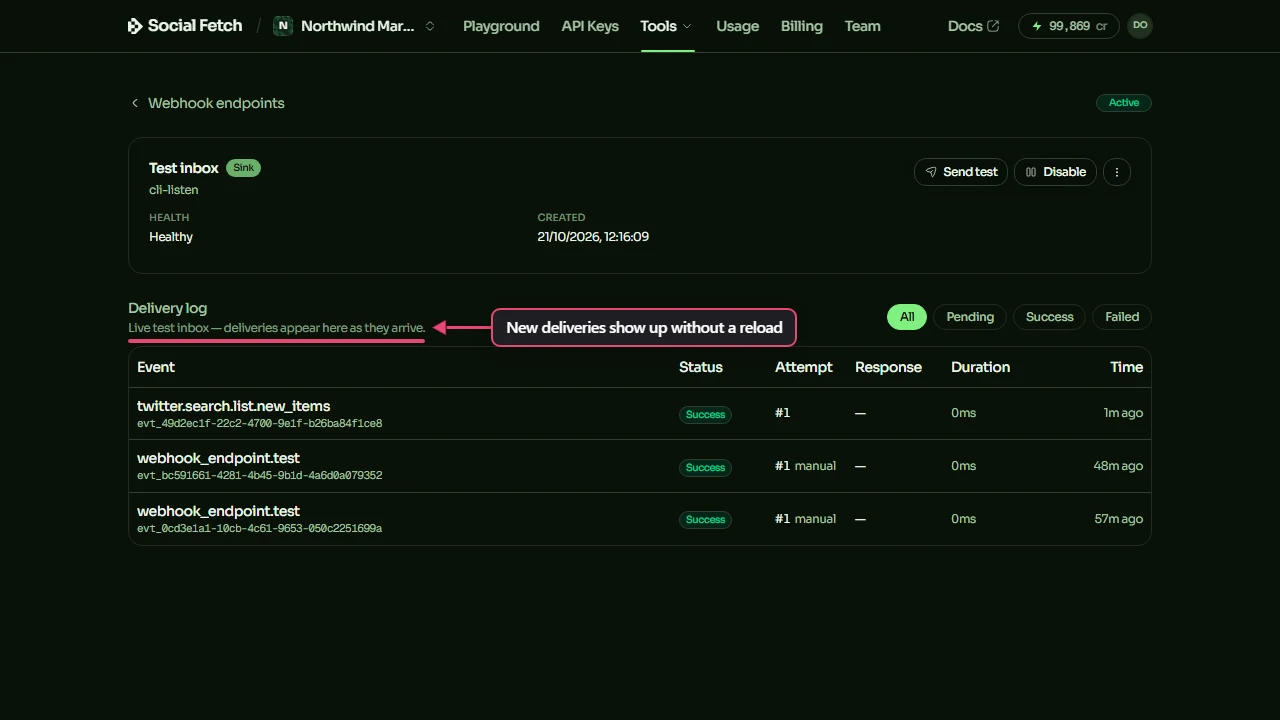Click the Duration column header
This screenshot has height=720, width=1280.
(x=981, y=367)
